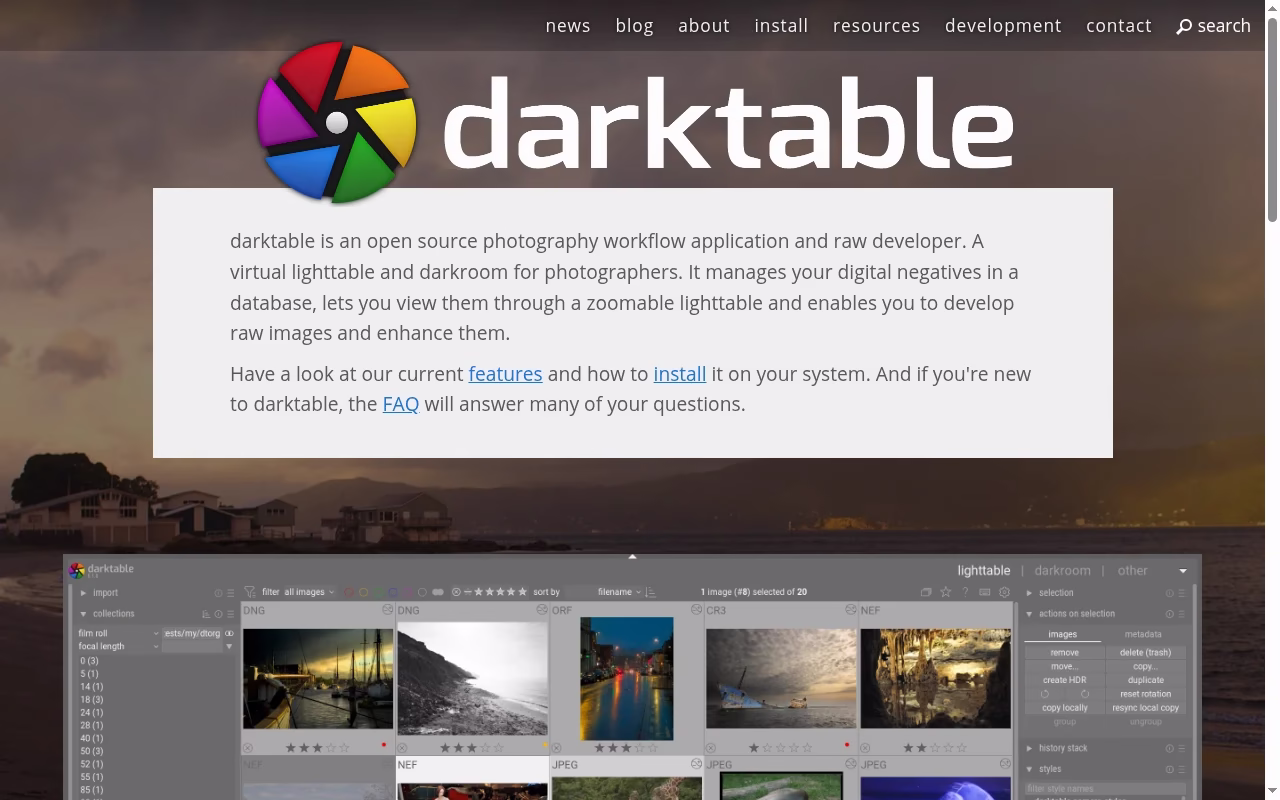
Task: Open the 'other' views tab in the screenshot
Action: [1133, 571]
